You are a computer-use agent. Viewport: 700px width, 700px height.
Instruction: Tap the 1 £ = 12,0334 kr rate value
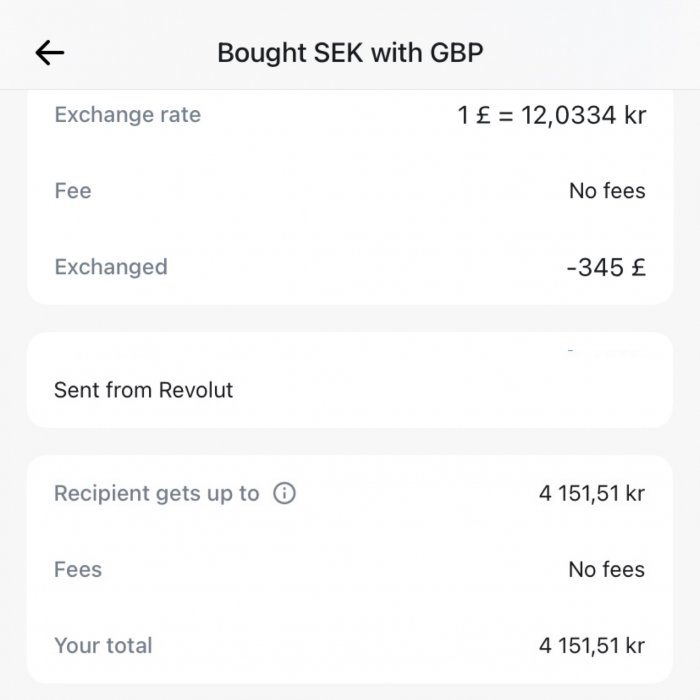pyautogui.click(x=551, y=115)
